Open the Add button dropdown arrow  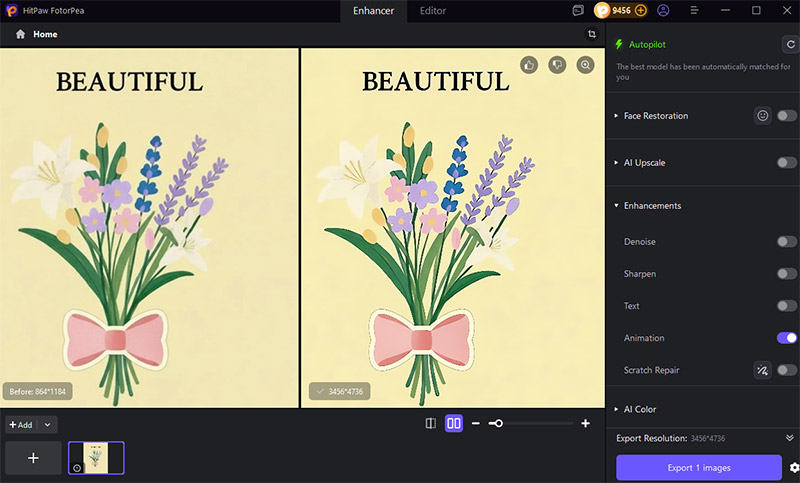[47, 424]
